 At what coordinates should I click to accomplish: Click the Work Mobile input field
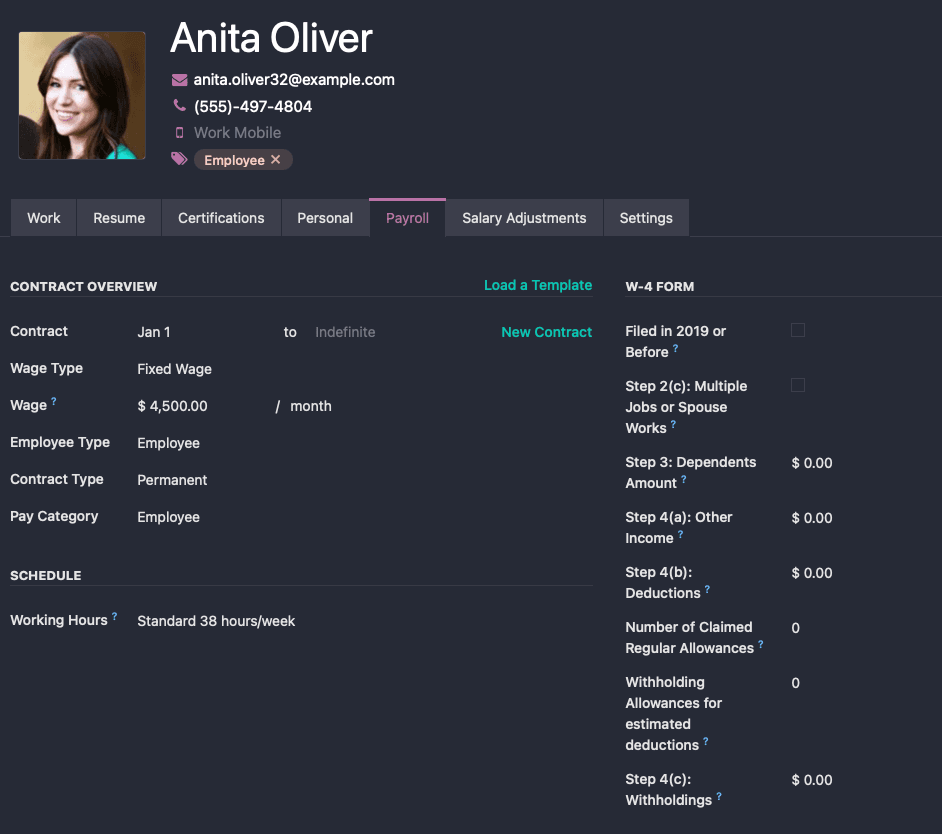coord(237,133)
